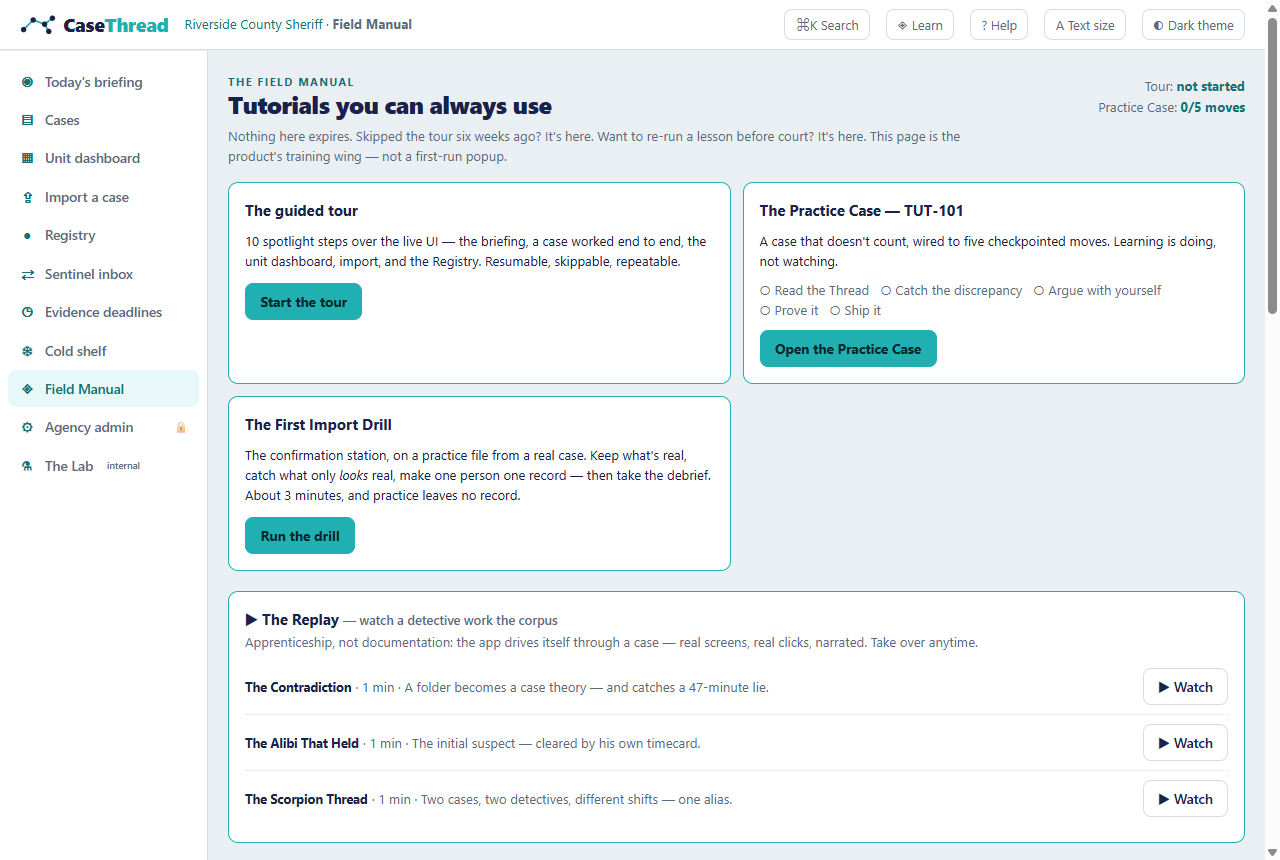This screenshot has width=1280, height=860.
Task: Open the Learn panel in header
Action: tap(920, 25)
